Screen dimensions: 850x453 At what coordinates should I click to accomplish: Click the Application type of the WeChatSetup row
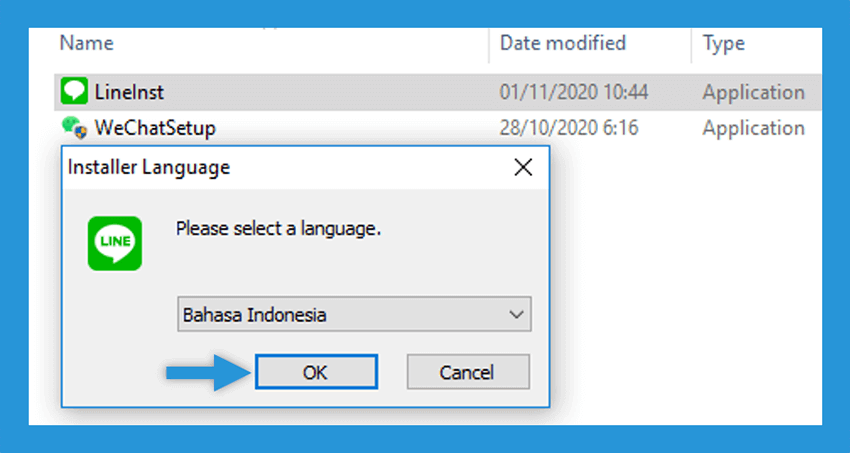pos(754,128)
